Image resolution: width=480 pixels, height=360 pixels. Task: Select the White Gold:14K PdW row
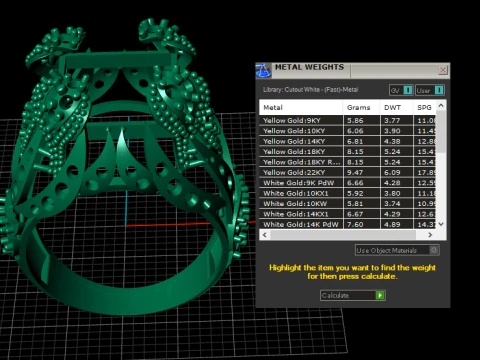click(347, 224)
